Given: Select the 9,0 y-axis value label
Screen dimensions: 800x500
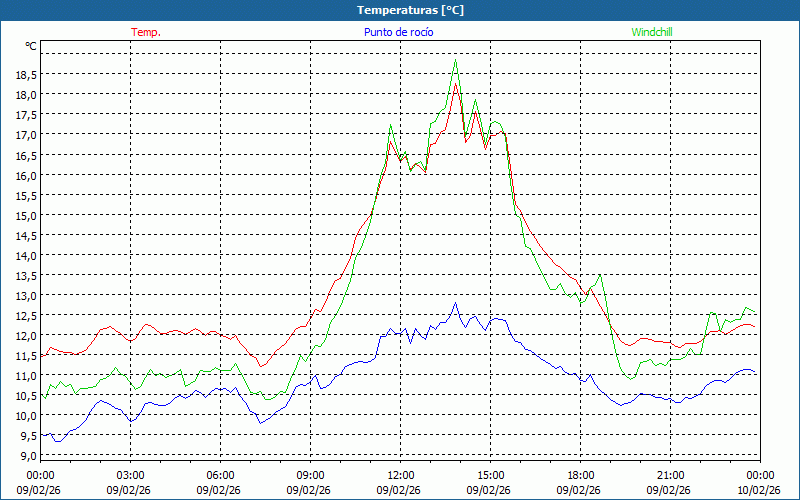Looking at the screenshot, I should pyautogui.click(x=30, y=456).
